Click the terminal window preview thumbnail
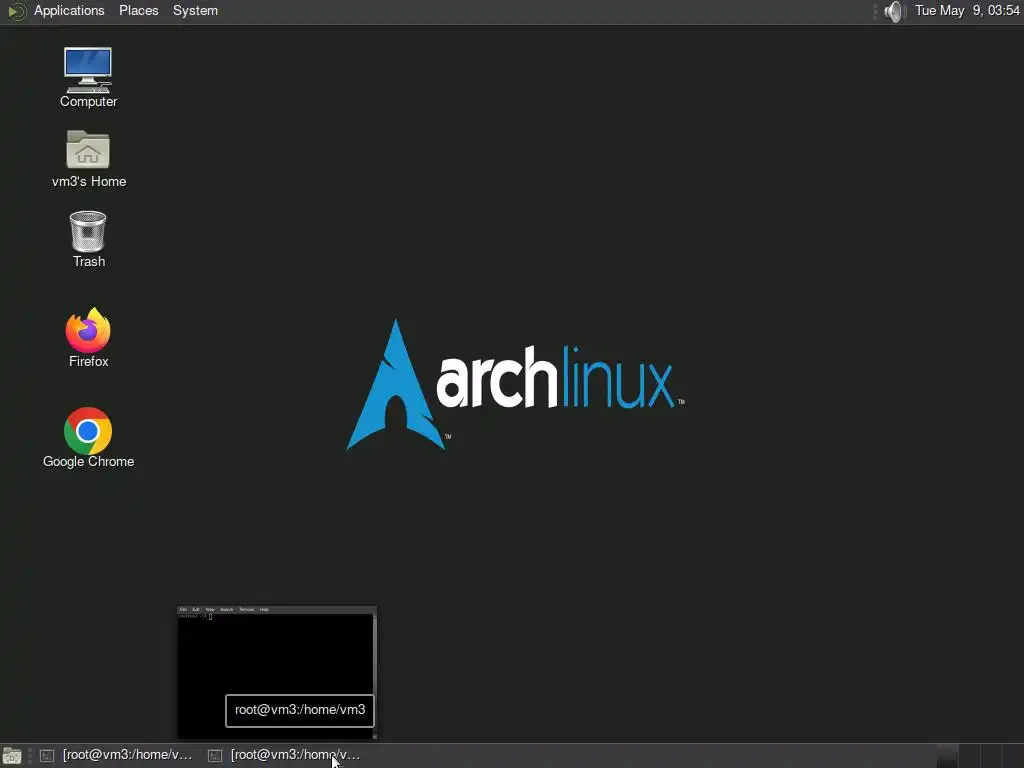Screen dimensions: 1024x768 click(x=277, y=673)
